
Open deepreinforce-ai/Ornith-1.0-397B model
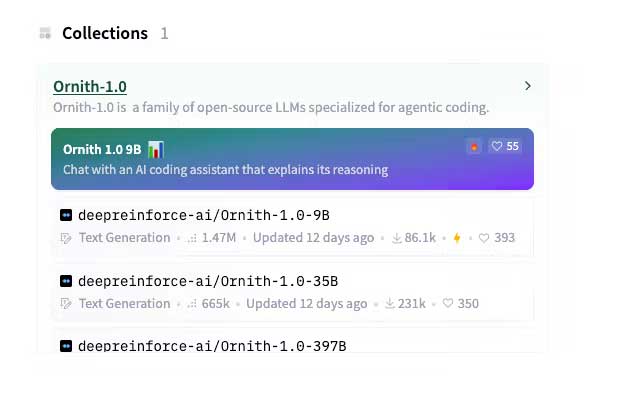(212, 346)
